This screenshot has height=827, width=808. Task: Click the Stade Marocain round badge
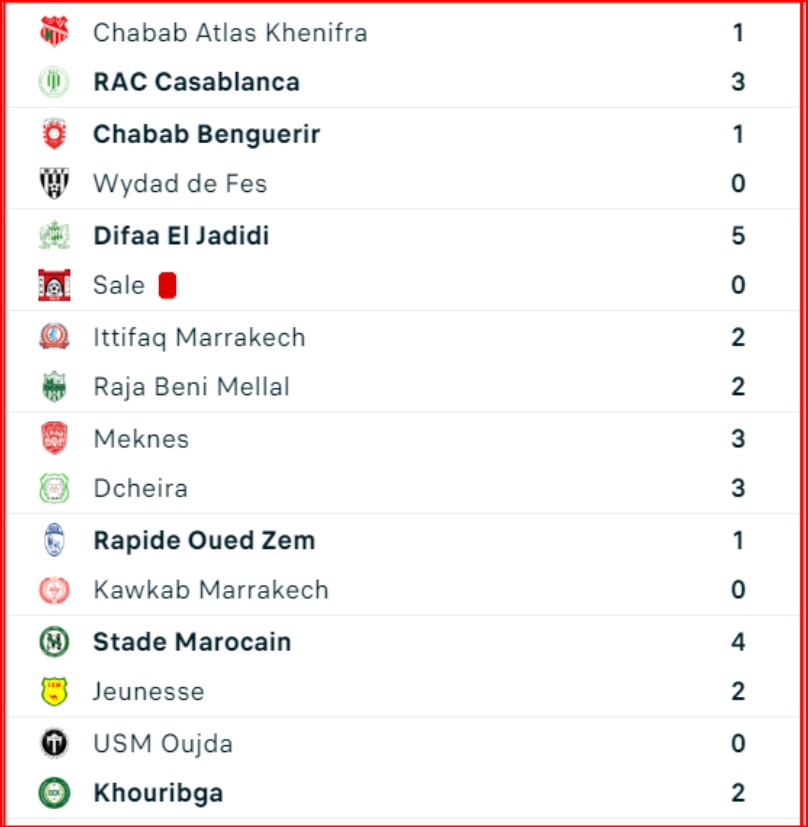point(54,641)
